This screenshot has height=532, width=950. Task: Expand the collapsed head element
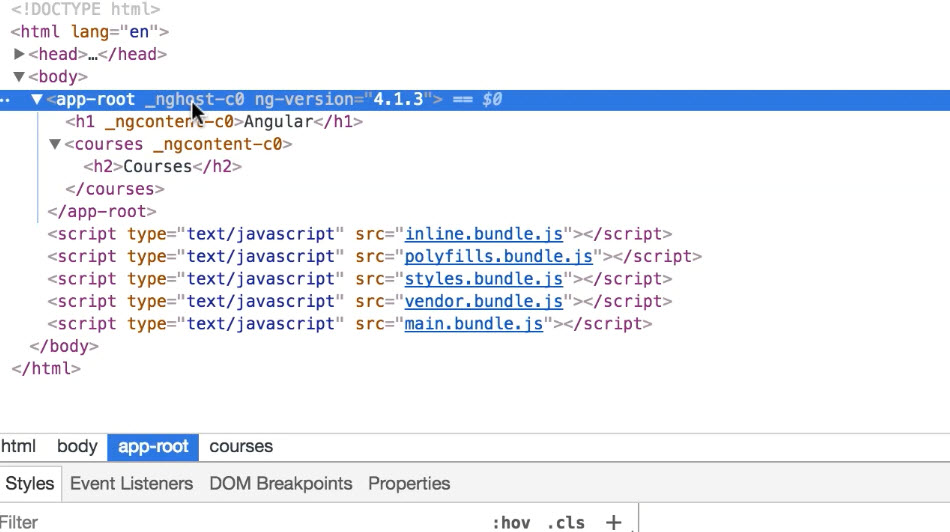[x=19, y=55]
